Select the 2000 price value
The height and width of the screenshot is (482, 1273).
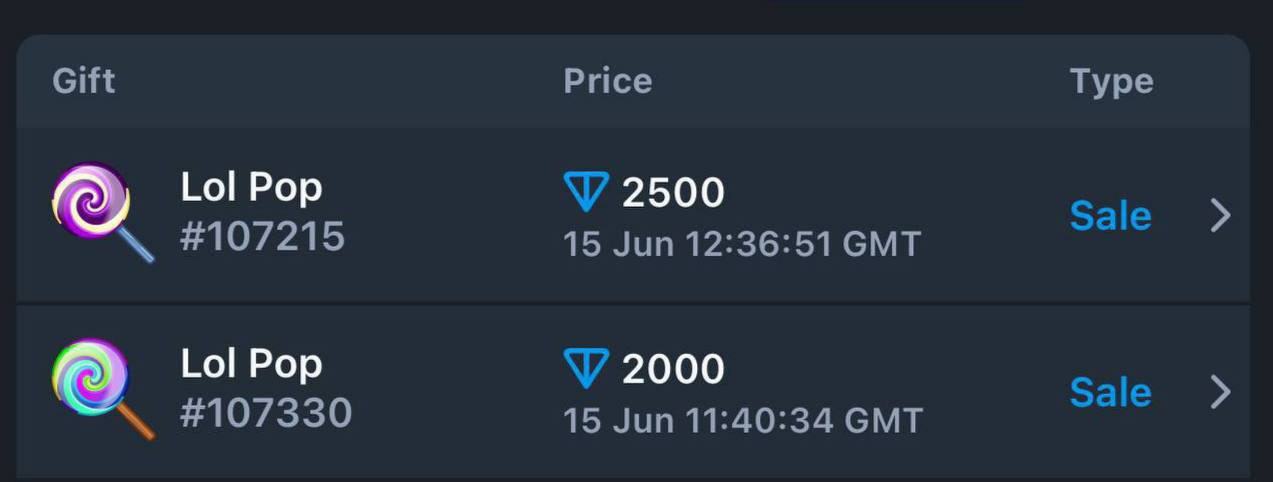pyautogui.click(x=673, y=369)
